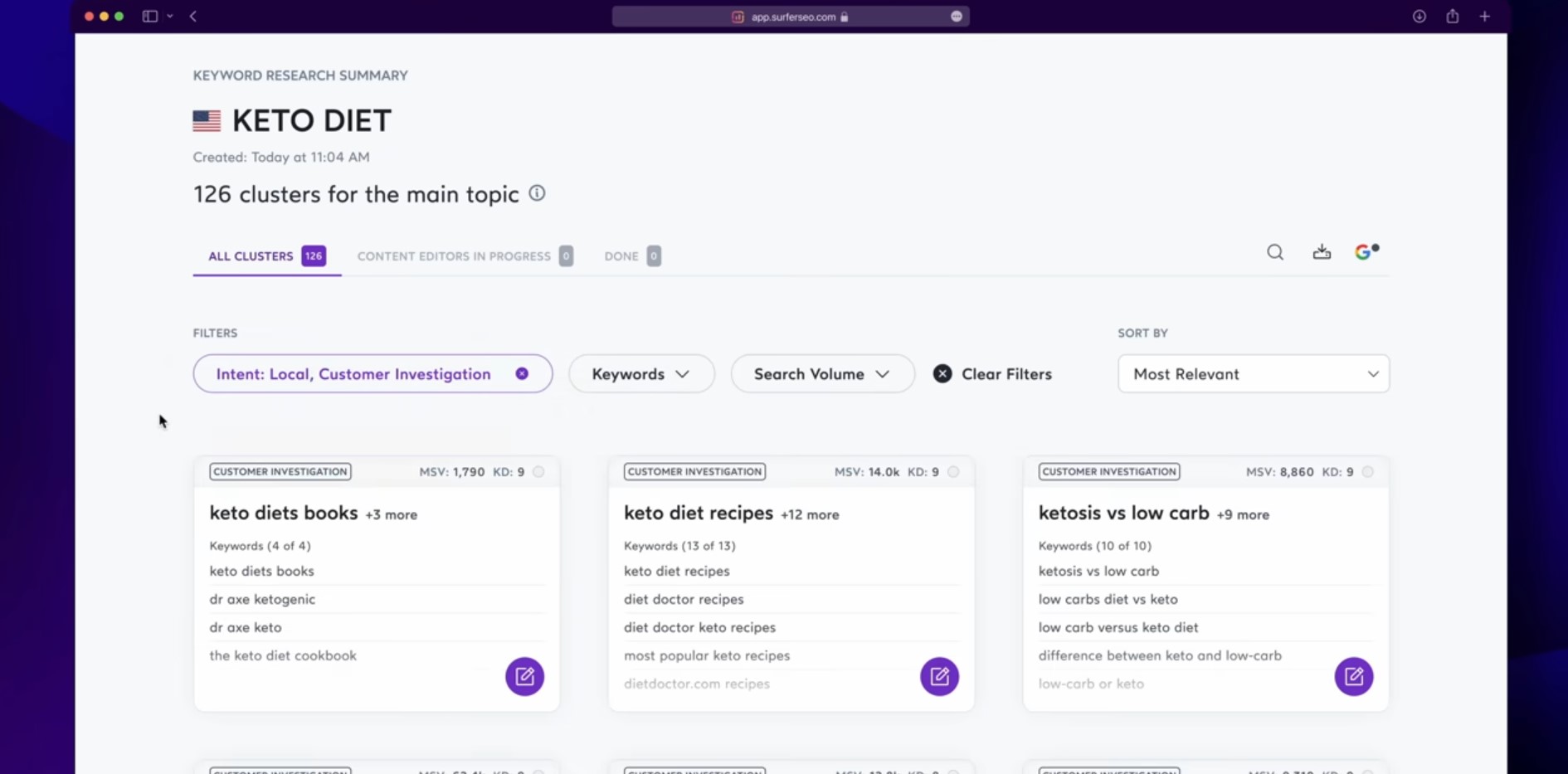Click the browser share icon
The width and height of the screenshot is (1568, 774).
click(1453, 17)
